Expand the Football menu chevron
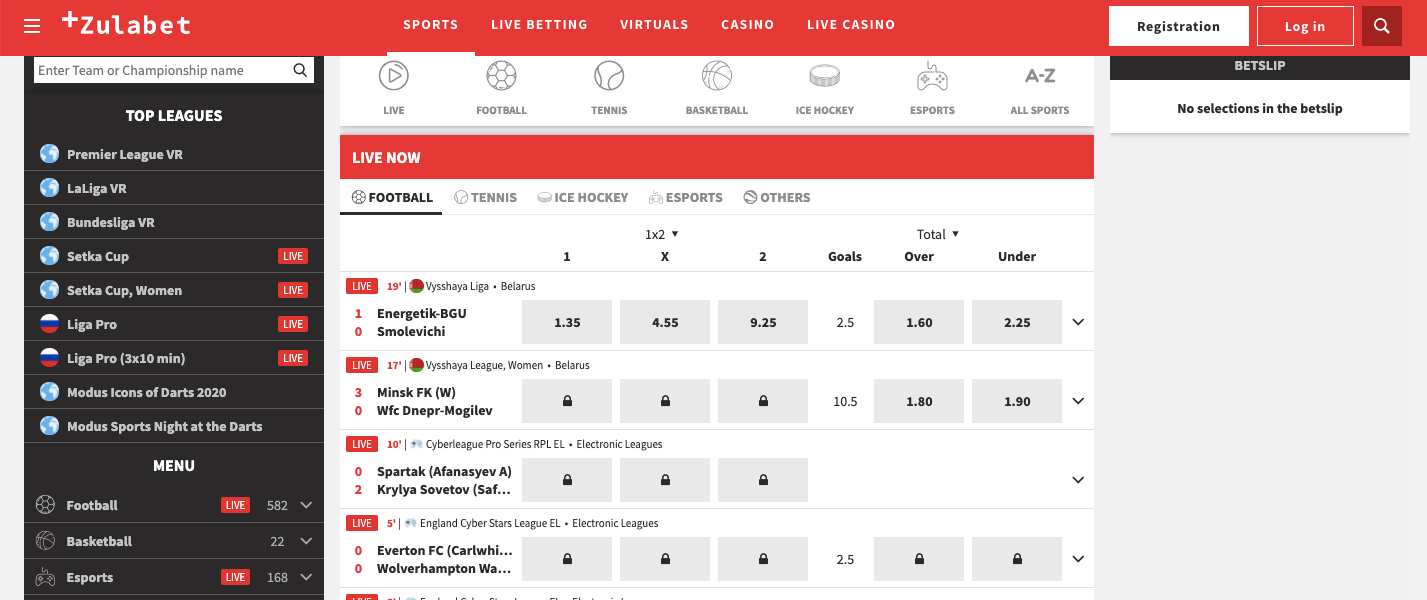This screenshot has height=600, width=1427. tap(306, 505)
